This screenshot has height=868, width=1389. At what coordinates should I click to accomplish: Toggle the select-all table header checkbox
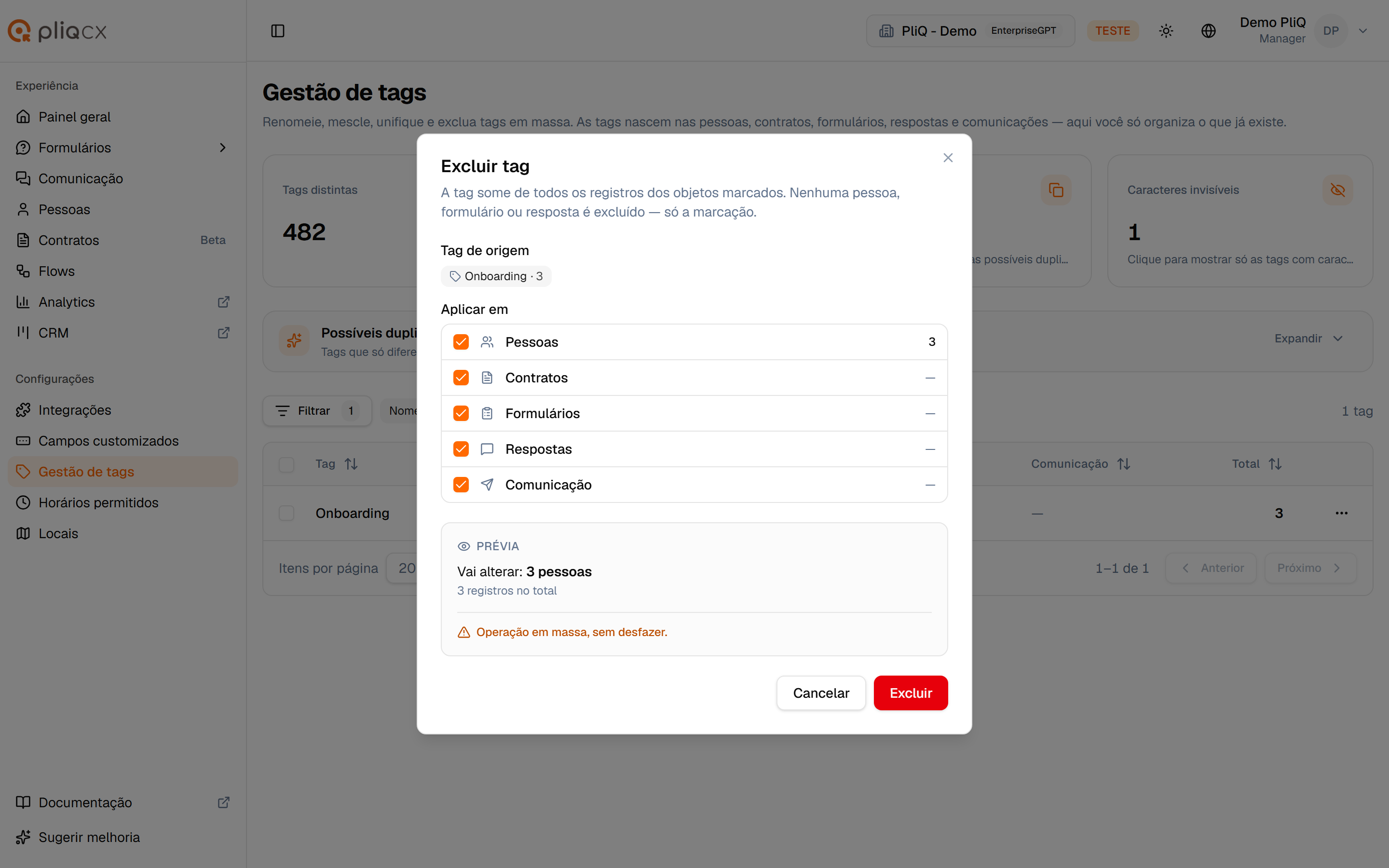coord(286,464)
